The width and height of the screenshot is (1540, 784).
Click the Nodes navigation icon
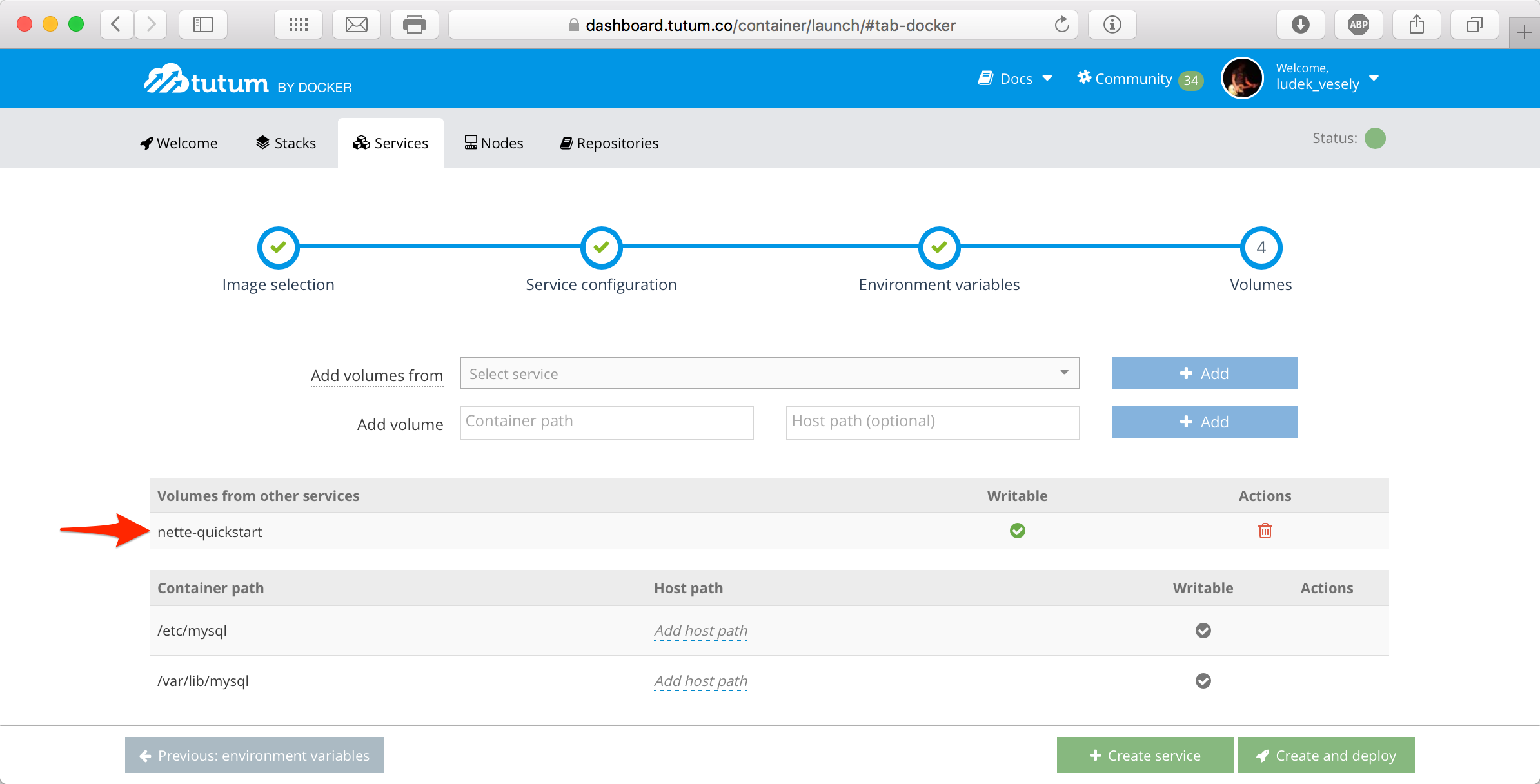click(468, 143)
